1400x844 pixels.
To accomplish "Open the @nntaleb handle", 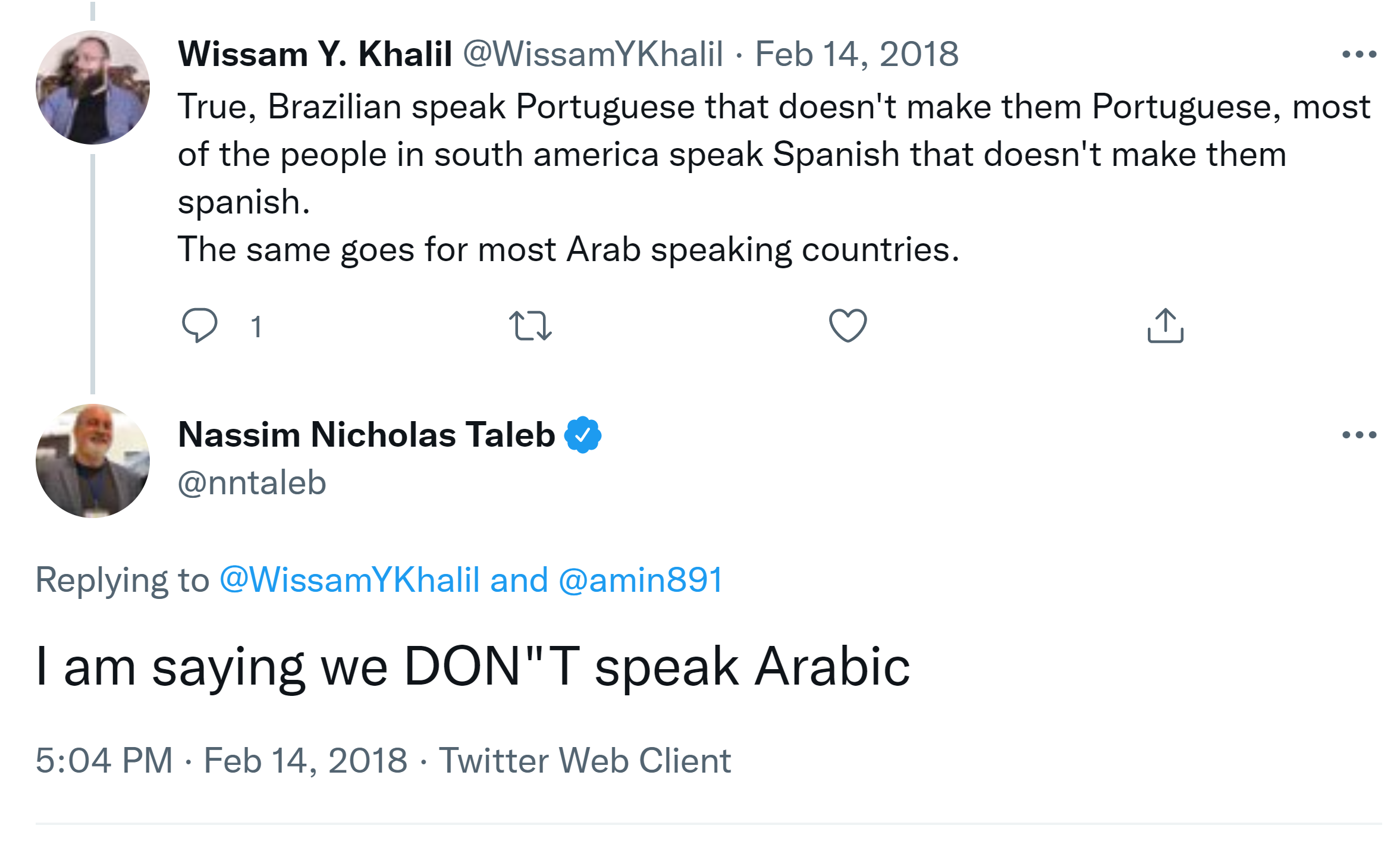I will click(252, 482).
